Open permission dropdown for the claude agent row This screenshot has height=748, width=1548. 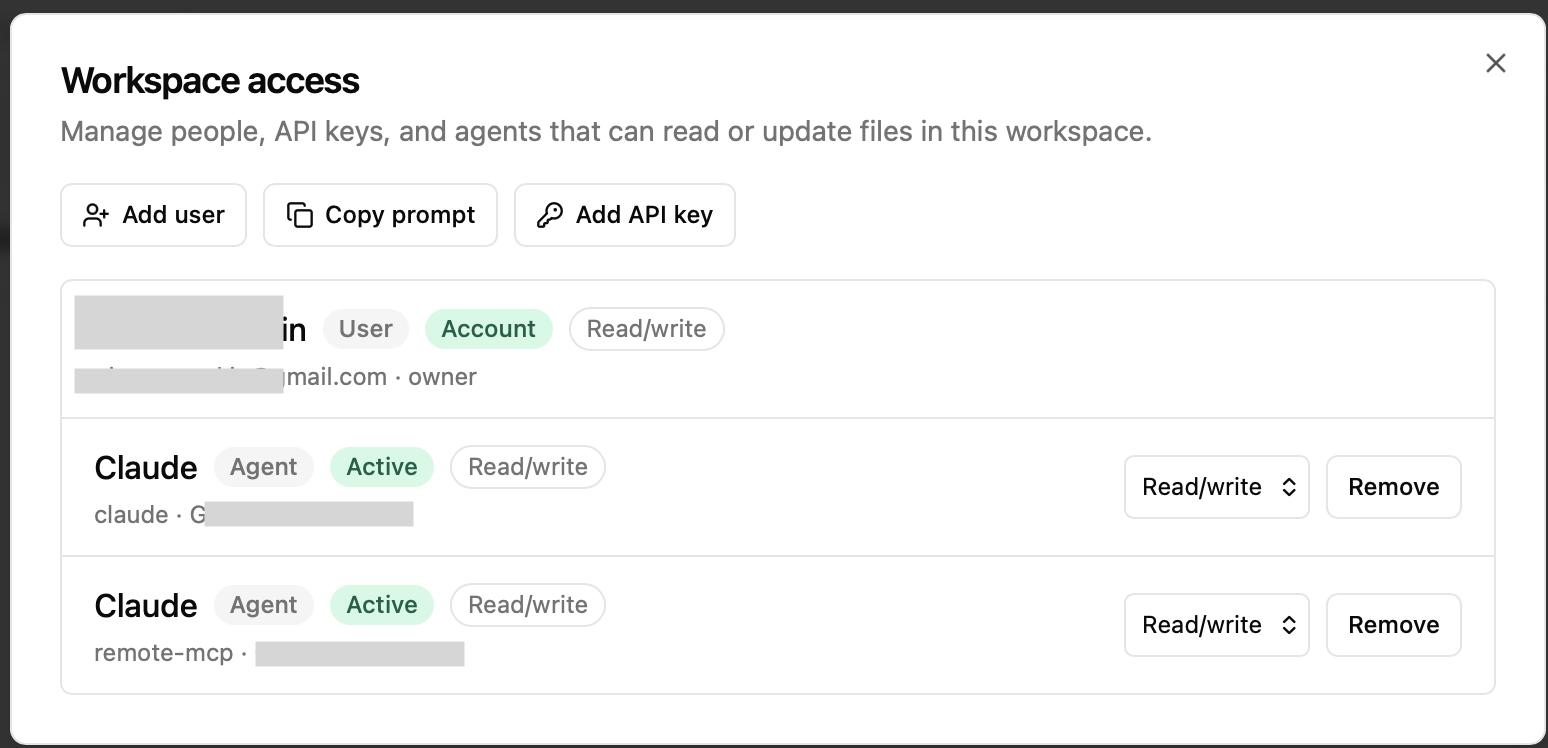pyautogui.click(x=1216, y=487)
